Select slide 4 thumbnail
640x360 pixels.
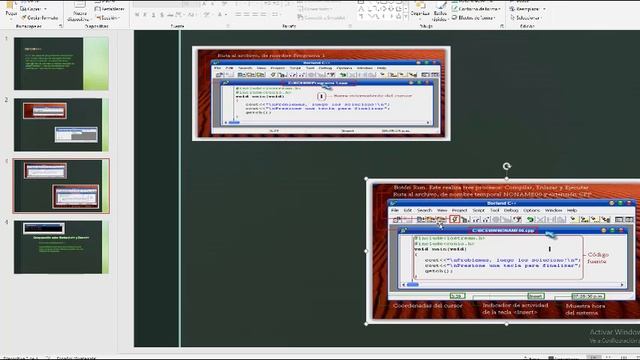pyautogui.click(x=61, y=247)
